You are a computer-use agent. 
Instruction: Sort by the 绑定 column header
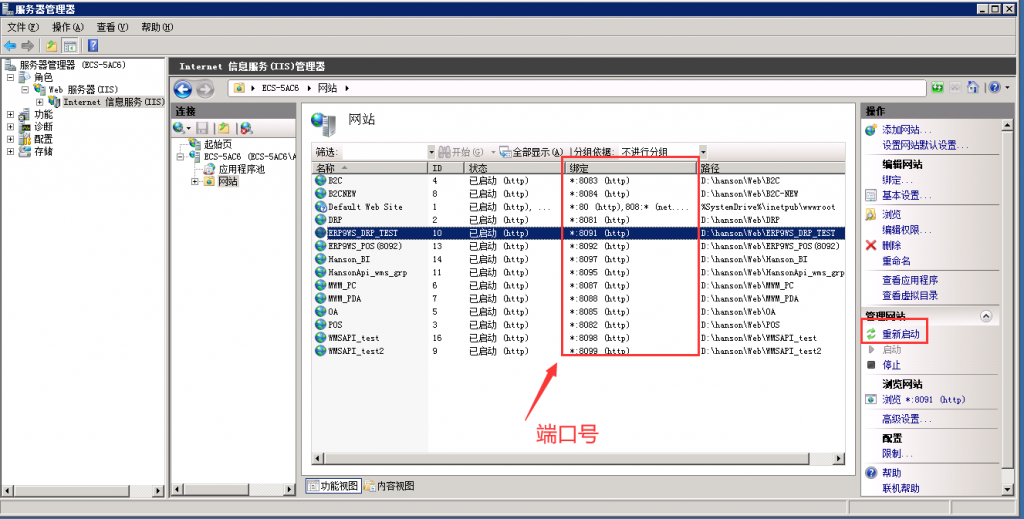[631, 168]
